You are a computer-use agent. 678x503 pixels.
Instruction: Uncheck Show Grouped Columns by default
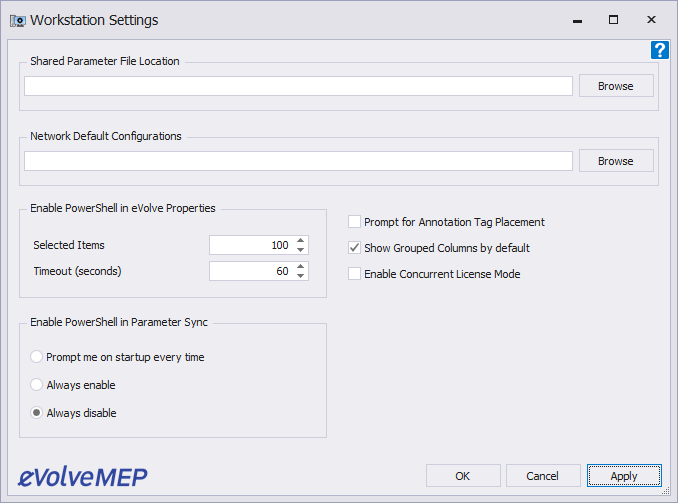click(x=354, y=248)
